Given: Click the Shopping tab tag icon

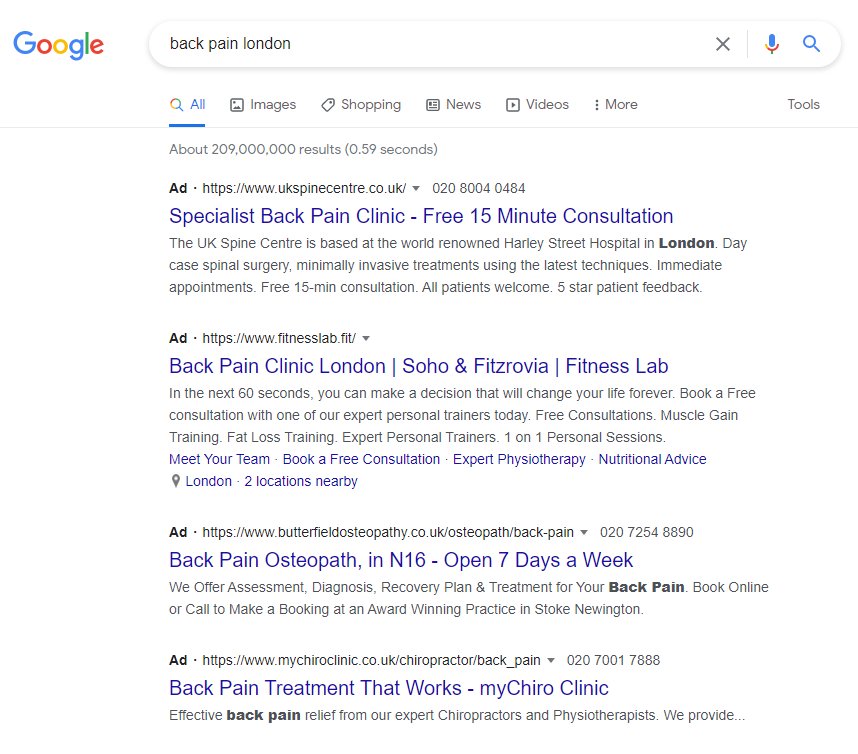Looking at the screenshot, I should point(328,105).
